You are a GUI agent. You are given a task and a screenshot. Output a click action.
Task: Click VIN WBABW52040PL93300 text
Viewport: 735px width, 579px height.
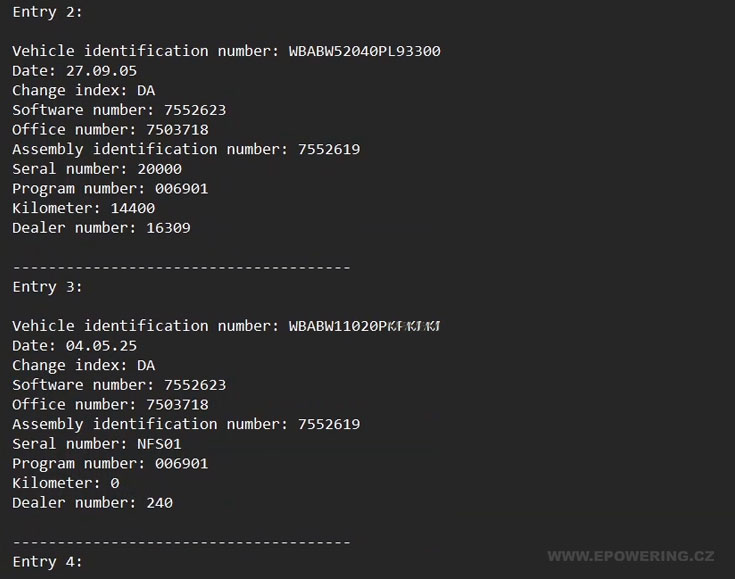tap(364, 51)
